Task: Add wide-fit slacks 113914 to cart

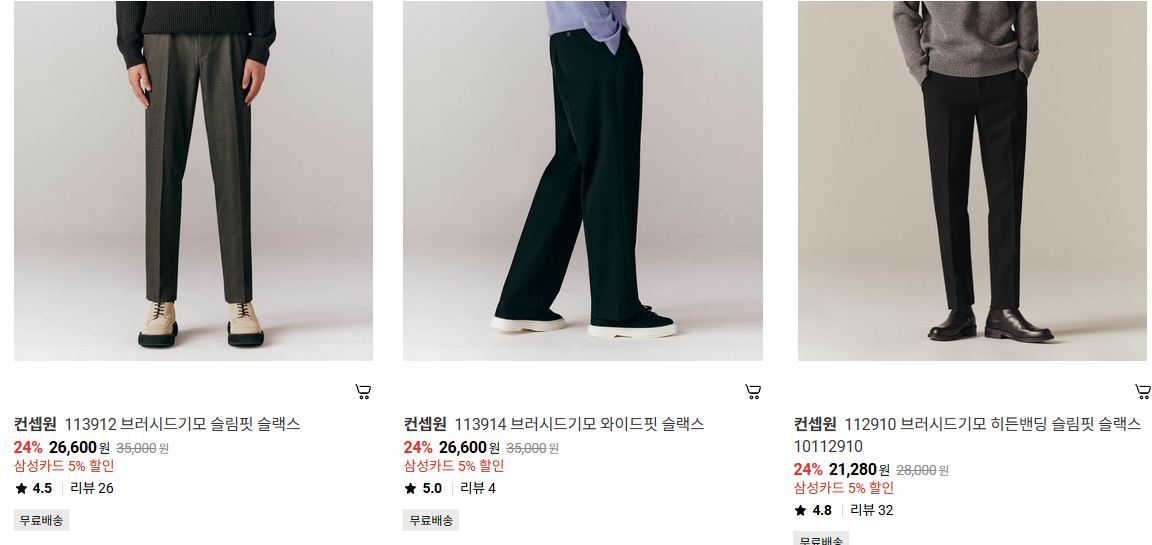Action: tap(753, 391)
